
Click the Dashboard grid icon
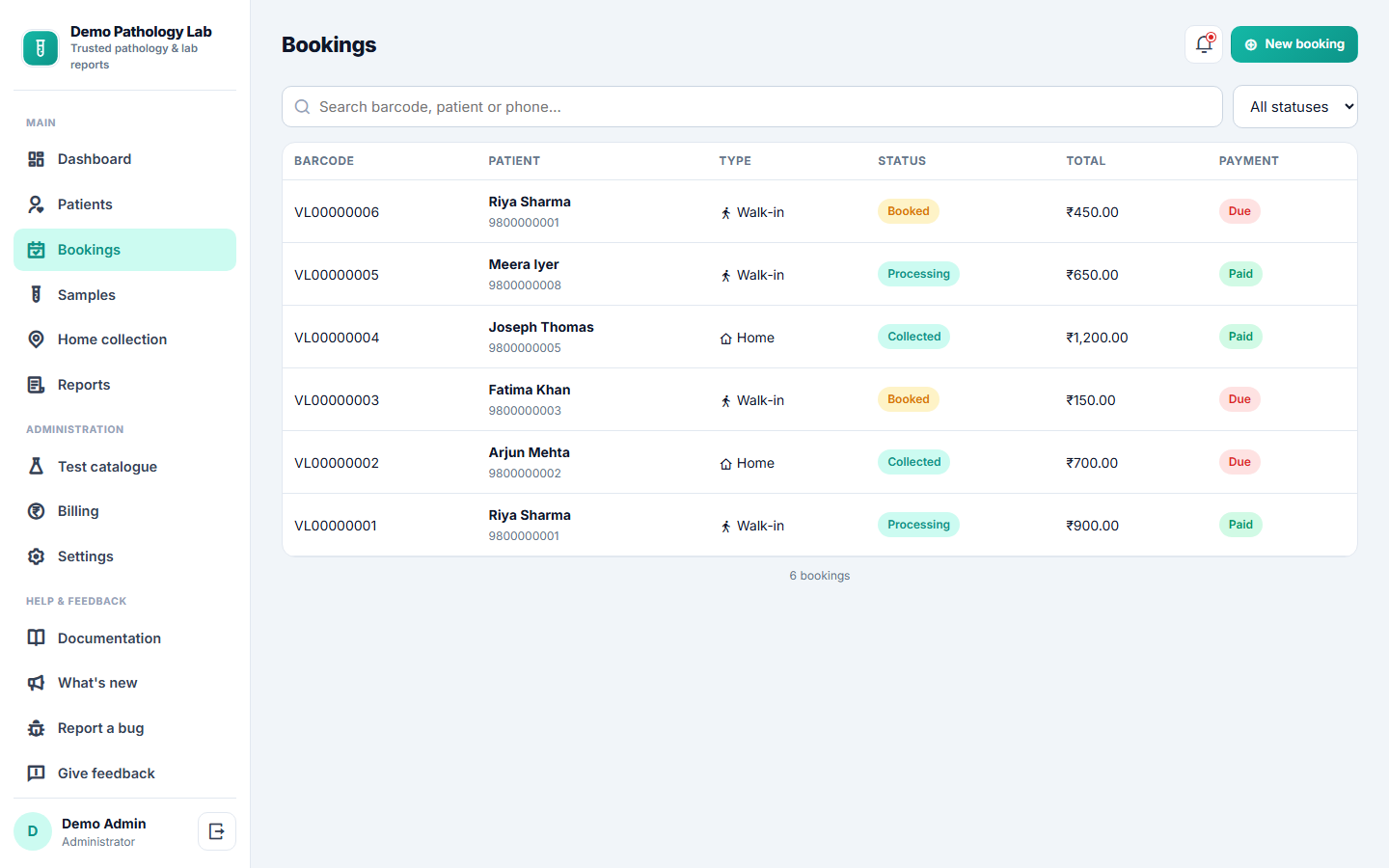(36, 159)
